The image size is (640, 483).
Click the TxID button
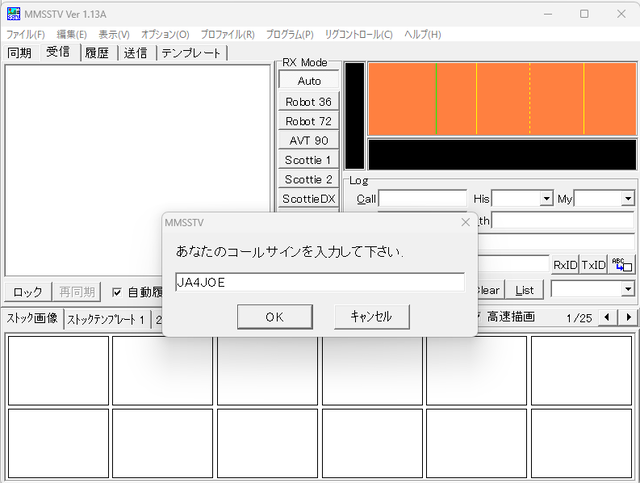[593, 265]
